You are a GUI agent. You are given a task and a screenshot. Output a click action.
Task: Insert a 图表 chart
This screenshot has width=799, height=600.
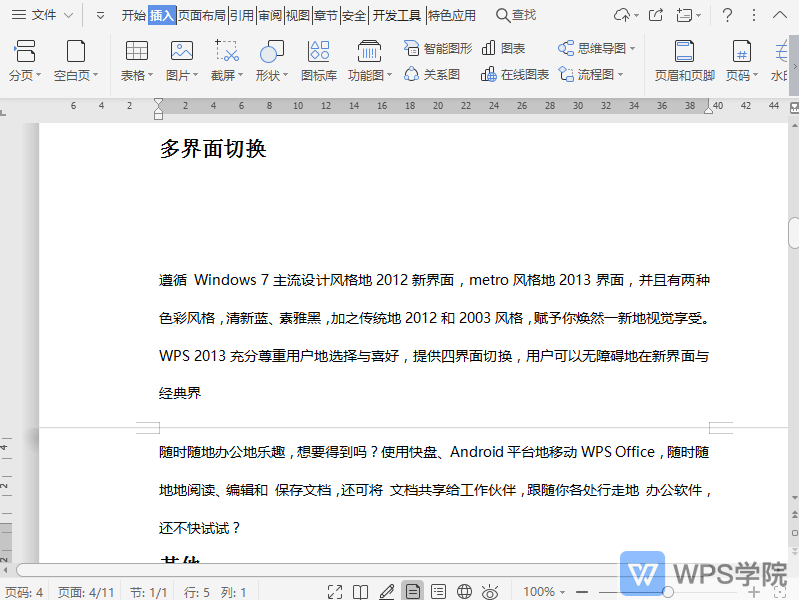503,48
